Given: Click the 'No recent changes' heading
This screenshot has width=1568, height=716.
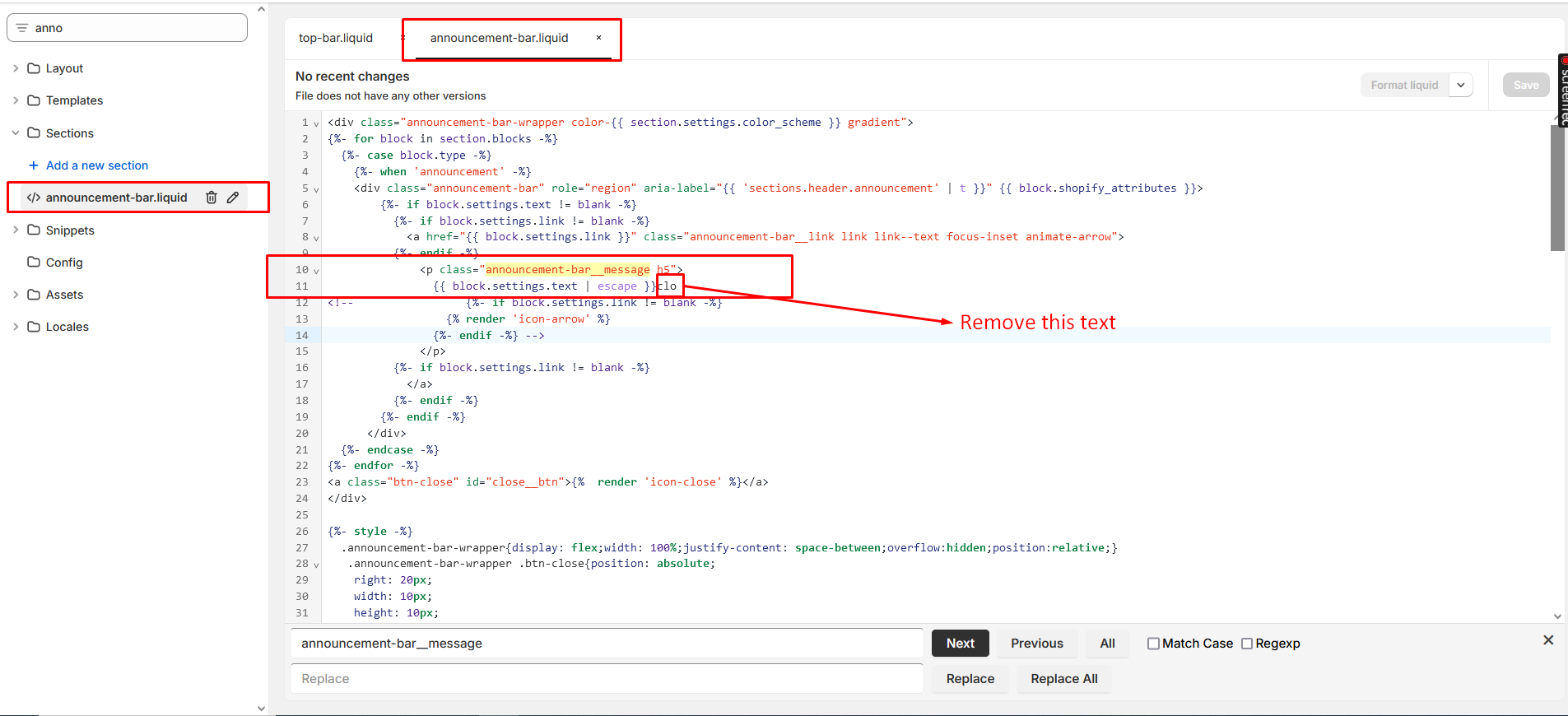Looking at the screenshot, I should coord(352,77).
